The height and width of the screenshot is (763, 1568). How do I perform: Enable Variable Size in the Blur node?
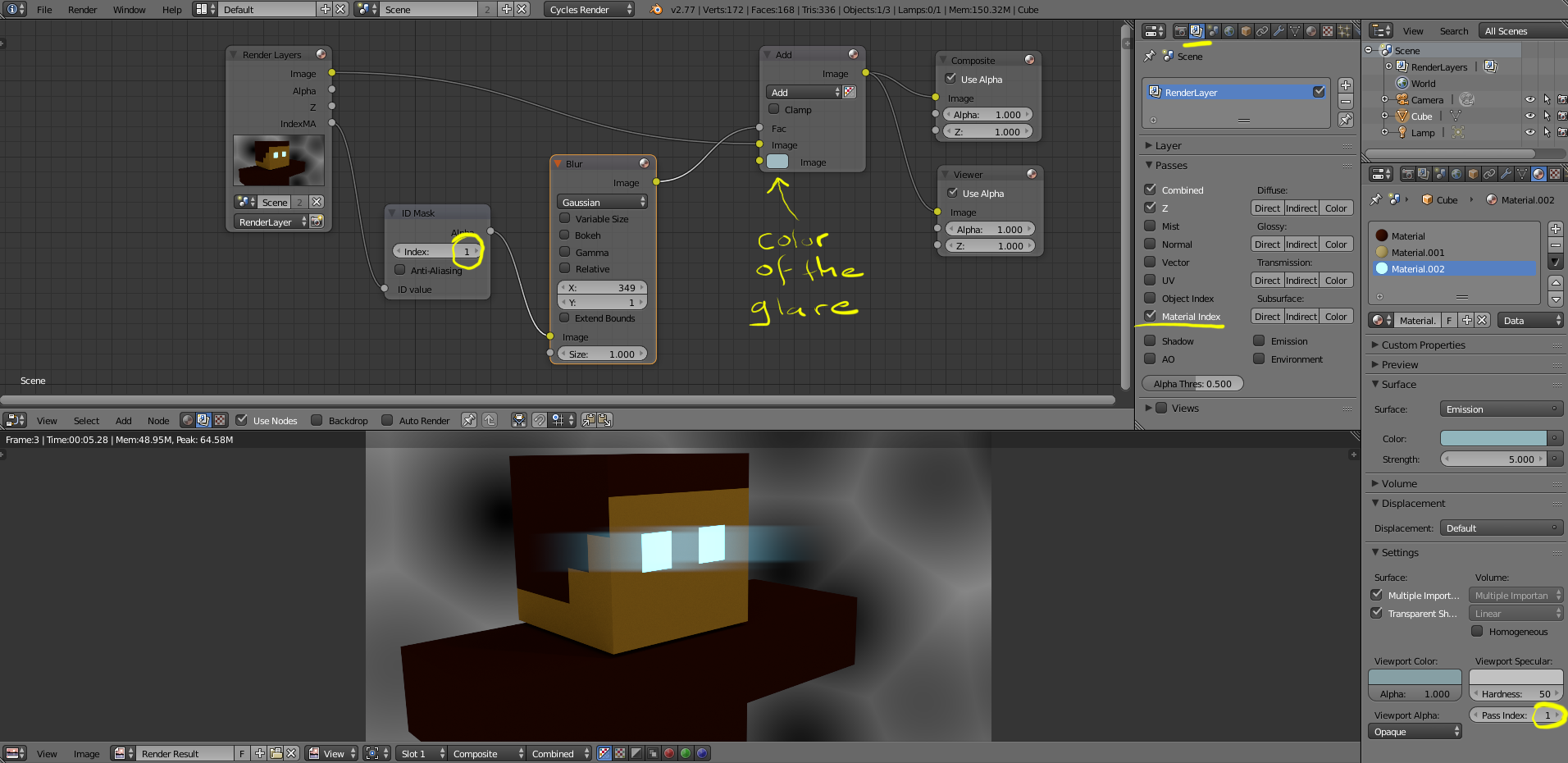[565, 218]
